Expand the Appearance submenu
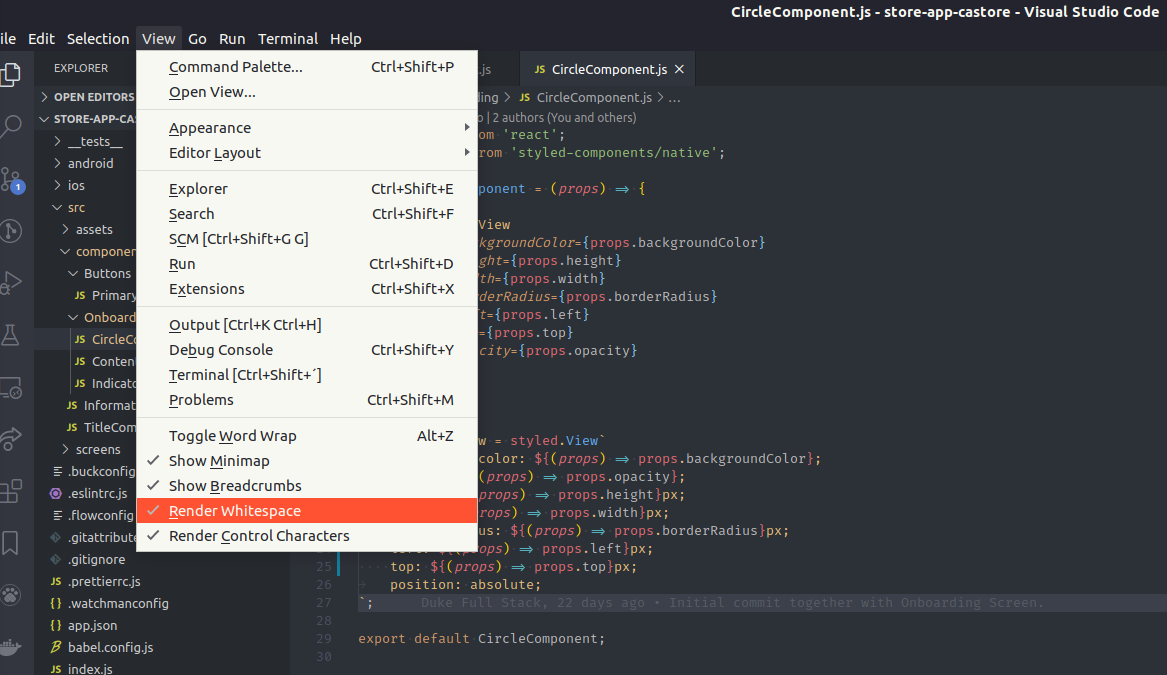This screenshot has width=1167, height=675. pos(210,127)
